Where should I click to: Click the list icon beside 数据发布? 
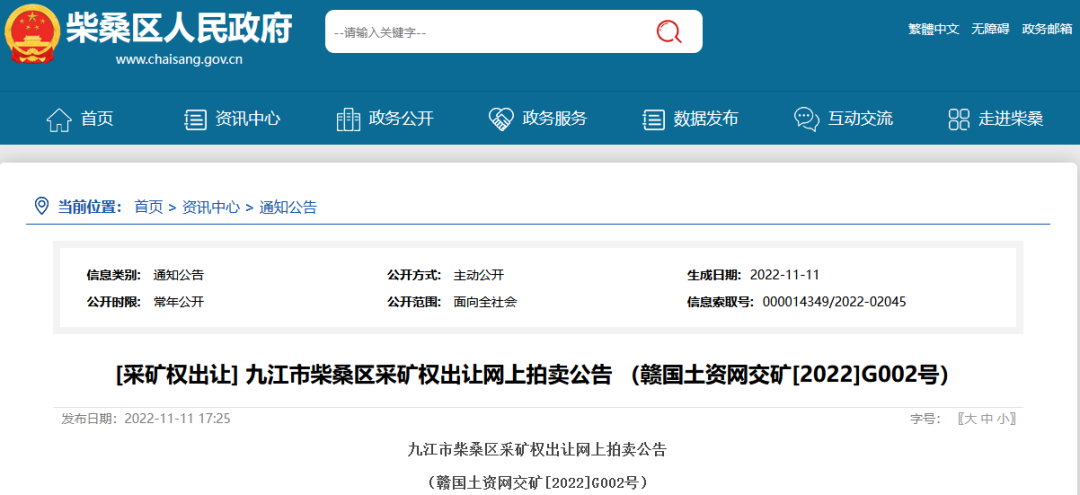(653, 119)
